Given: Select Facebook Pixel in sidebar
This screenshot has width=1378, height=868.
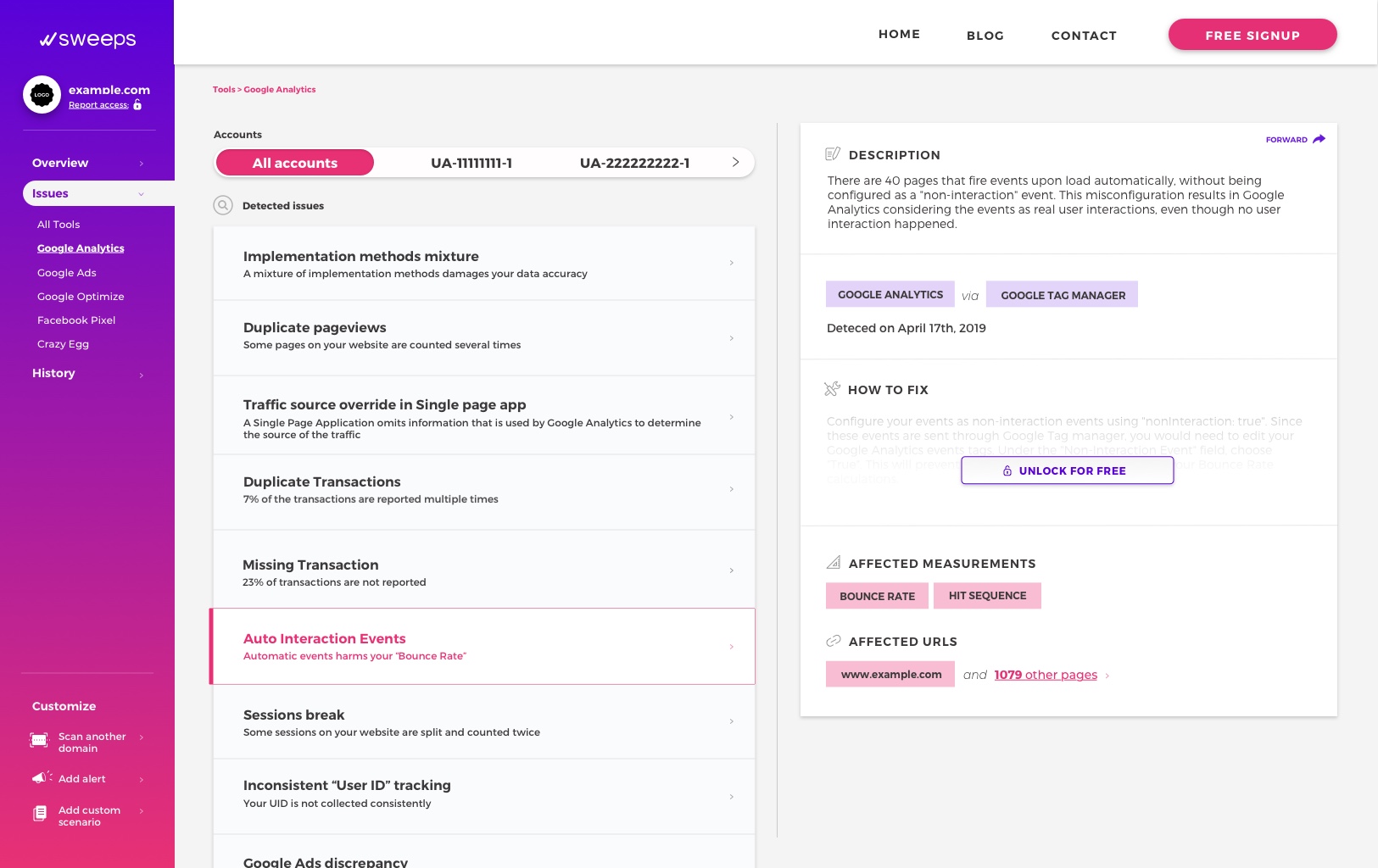Looking at the screenshot, I should click(x=76, y=320).
